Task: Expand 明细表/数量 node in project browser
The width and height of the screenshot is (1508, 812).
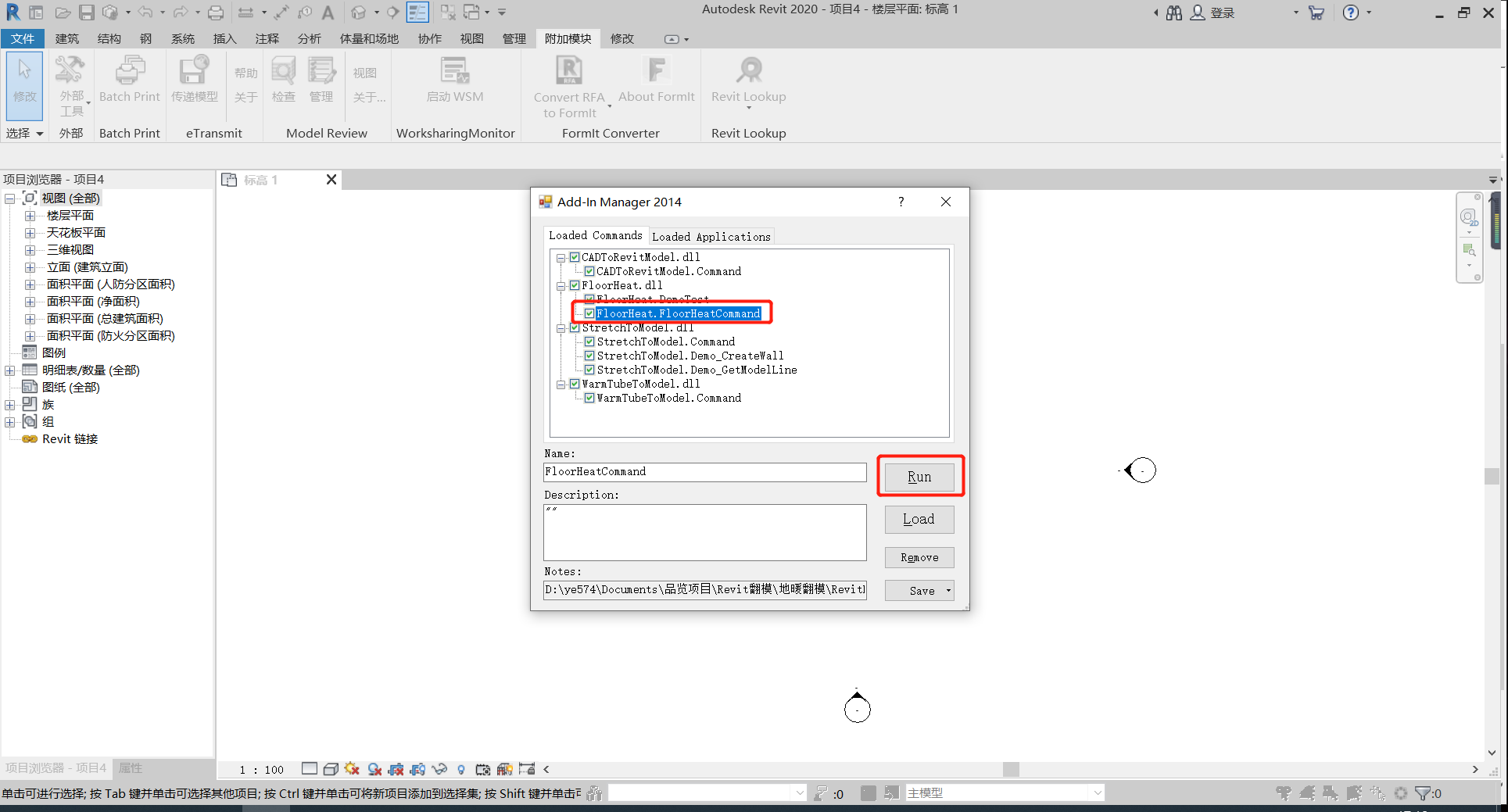Action: click(9, 370)
